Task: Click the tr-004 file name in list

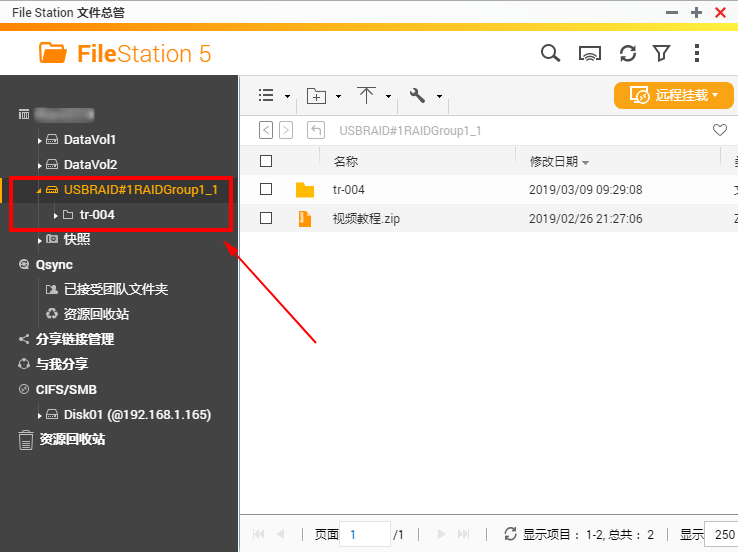Action: 349,190
